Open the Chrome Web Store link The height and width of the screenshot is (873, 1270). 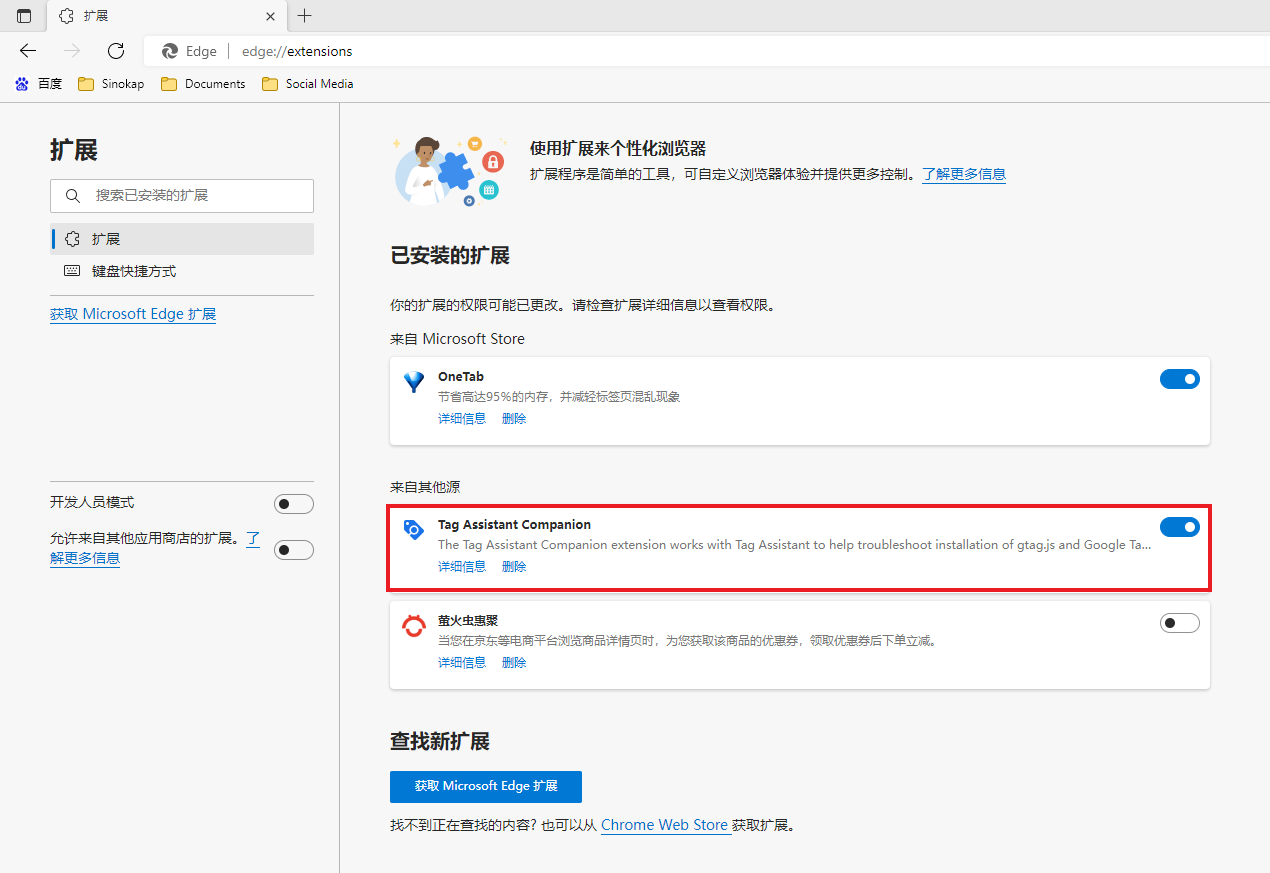664,825
